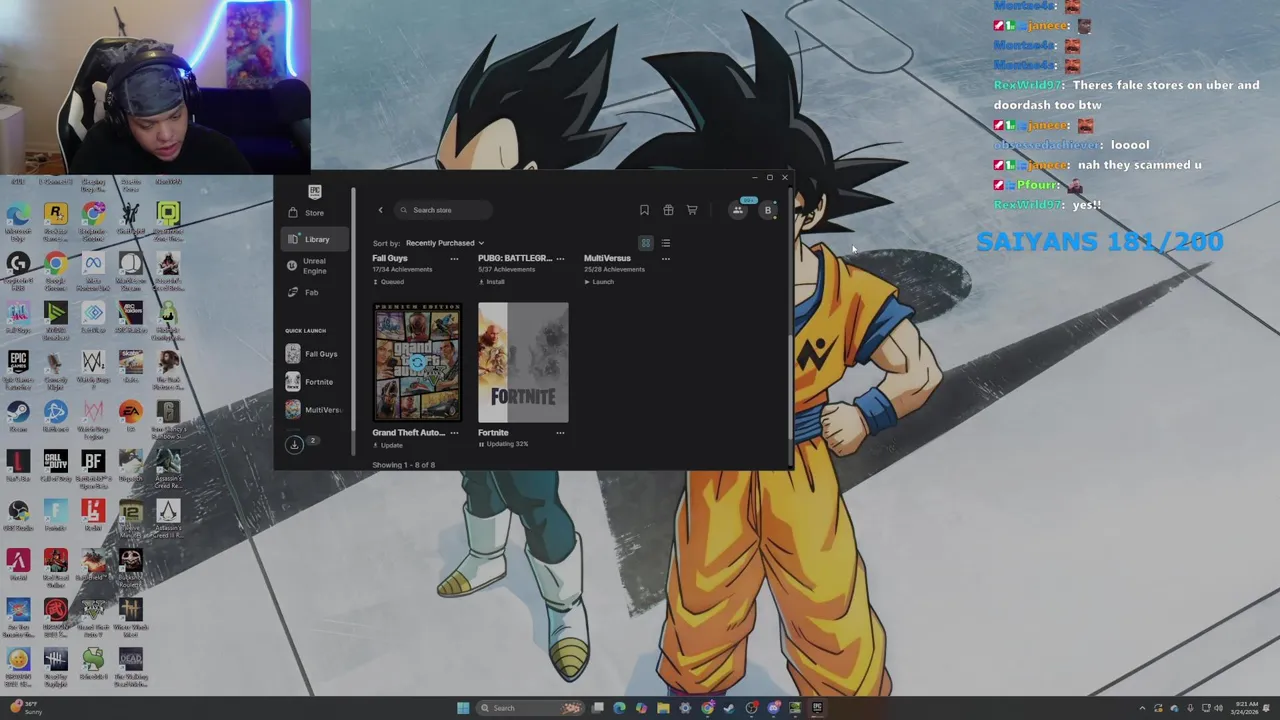Open Fortnite three-dot options menu
The image size is (1280, 720).
(560, 433)
